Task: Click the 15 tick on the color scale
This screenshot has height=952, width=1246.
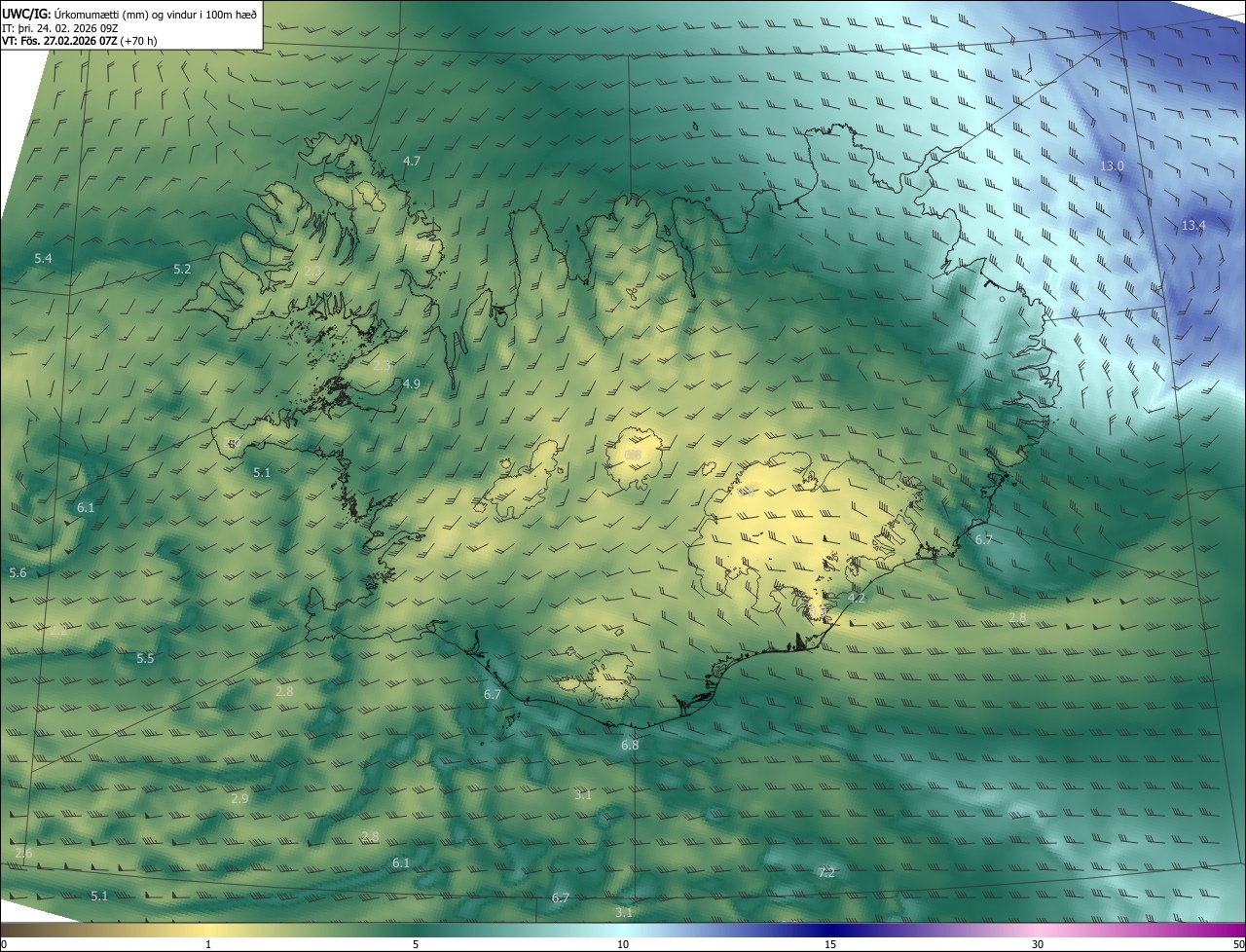Action: [830, 944]
